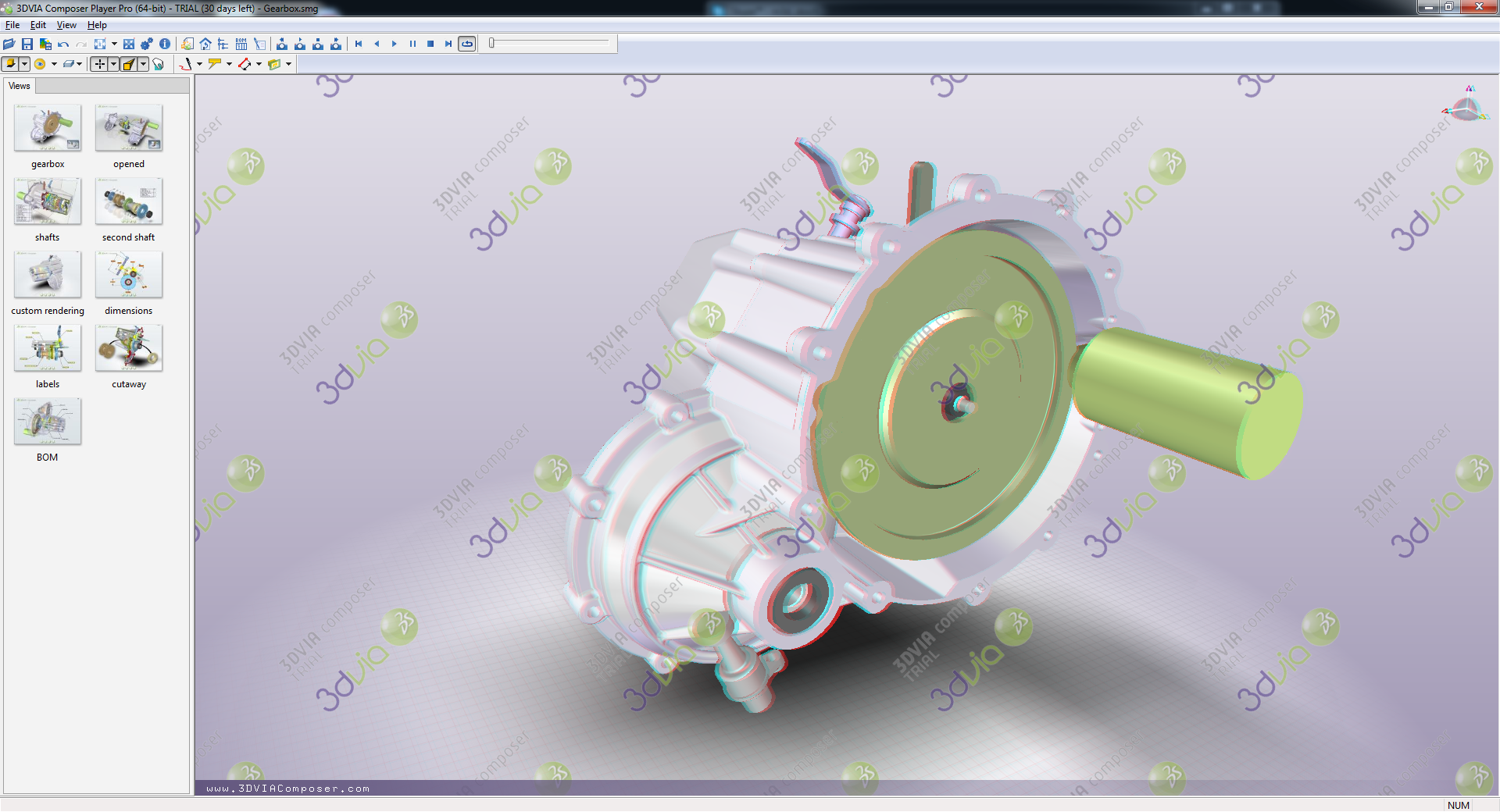Screen dimensions: 1500x812
Task: Click the hand paint cutting icon
Action: click(159, 65)
